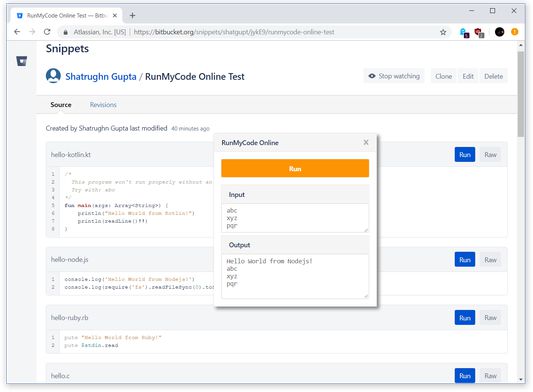Select the RunMyCode Online Test browser tab
533x392 pixels.
(x=66, y=16)
